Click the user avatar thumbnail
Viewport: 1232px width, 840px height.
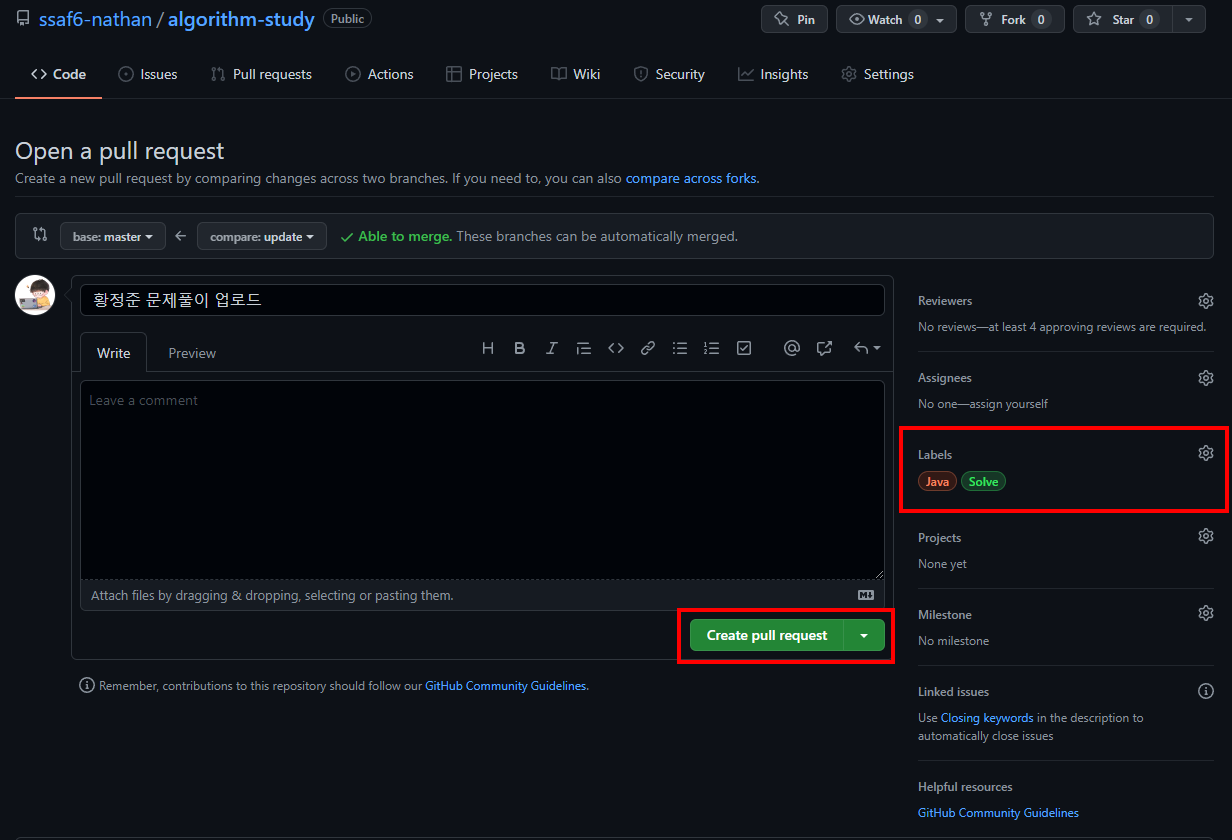point(35,295)
